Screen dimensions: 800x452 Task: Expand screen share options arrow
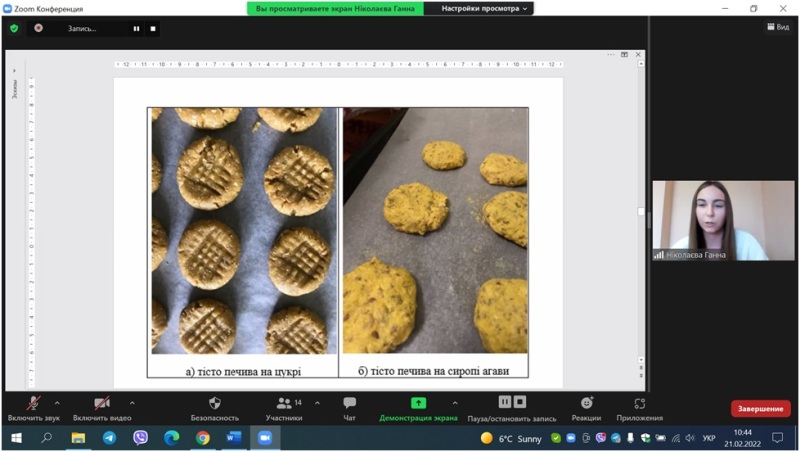(455, 403)
